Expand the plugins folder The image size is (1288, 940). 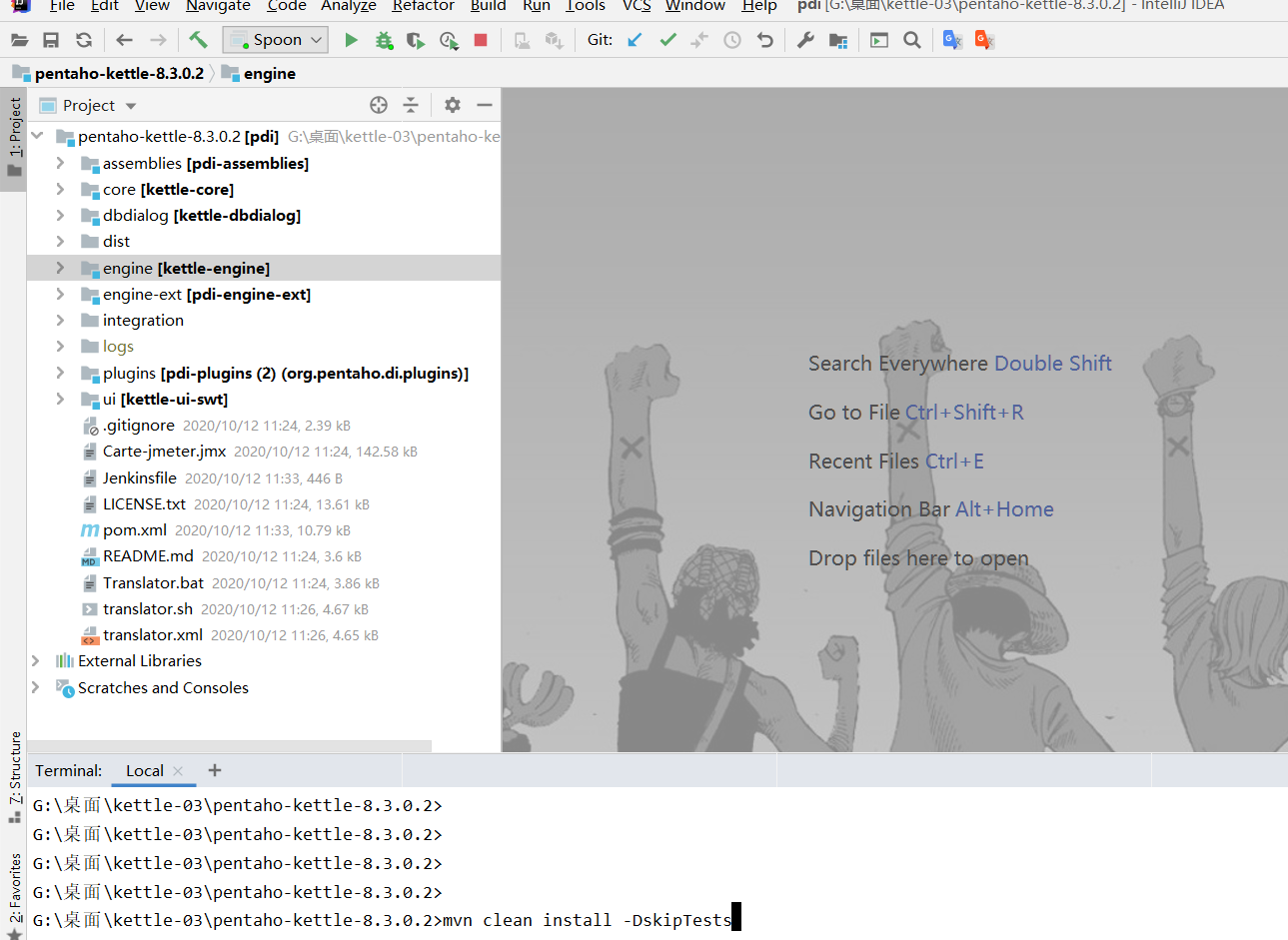60,373
